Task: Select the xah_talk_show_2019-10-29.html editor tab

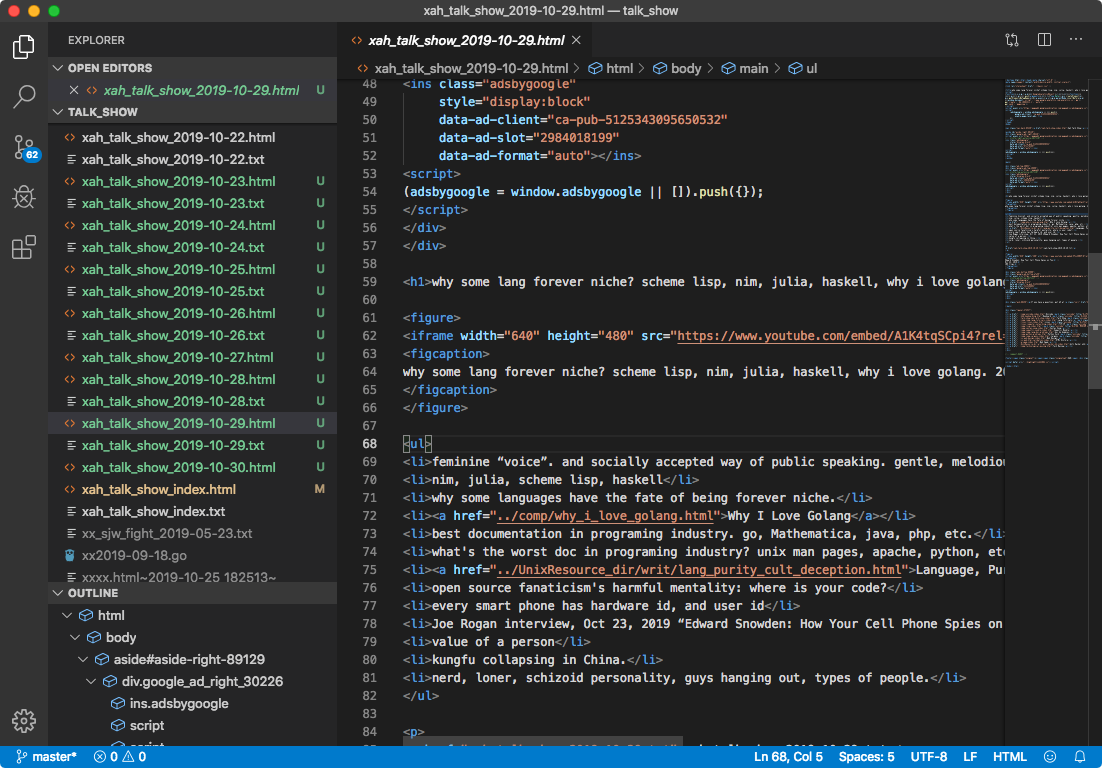Action: 466,40
